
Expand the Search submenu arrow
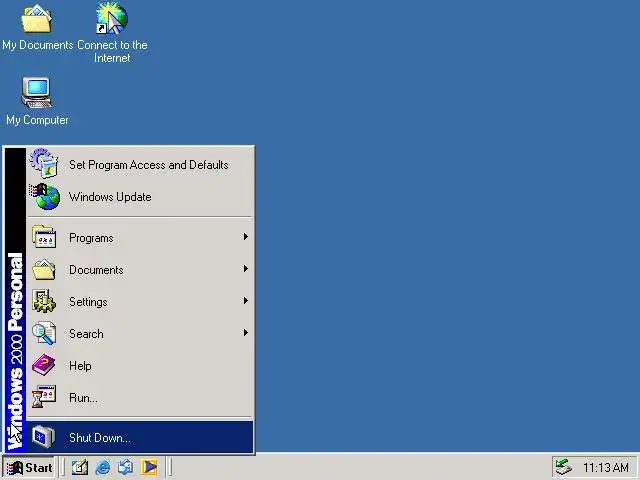tap(246, 333)
